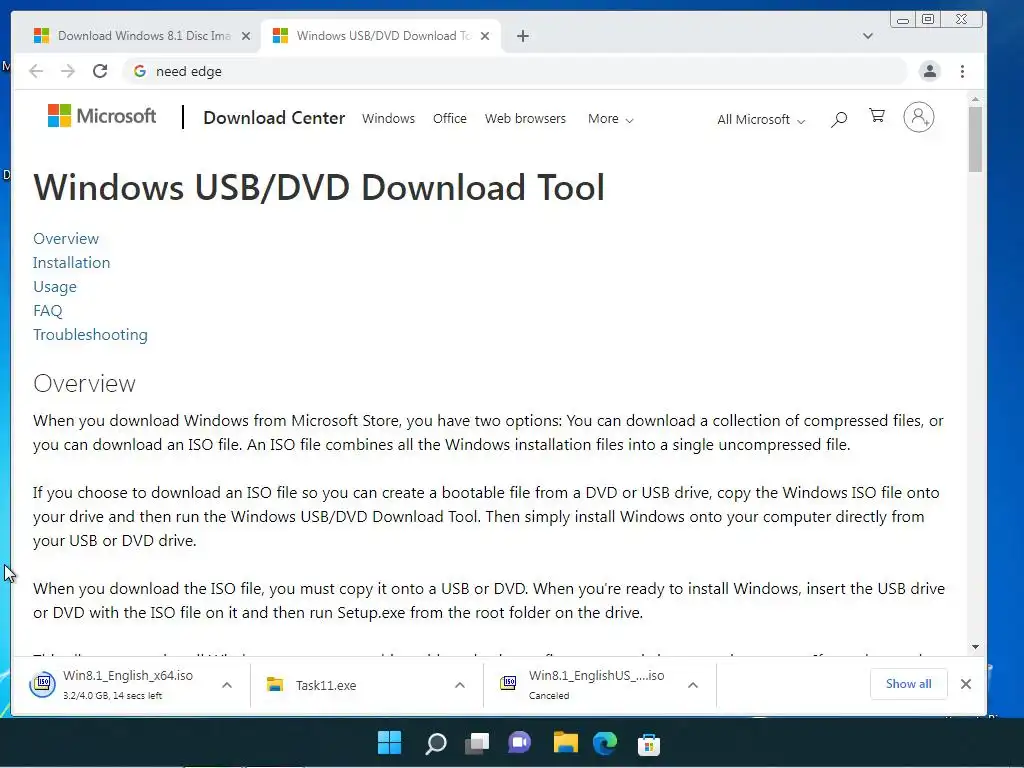The height and width of the screenshot is (768, 1024).
Task: Launch Microsoft Edge from the taskbar
Action: (605, 743)
